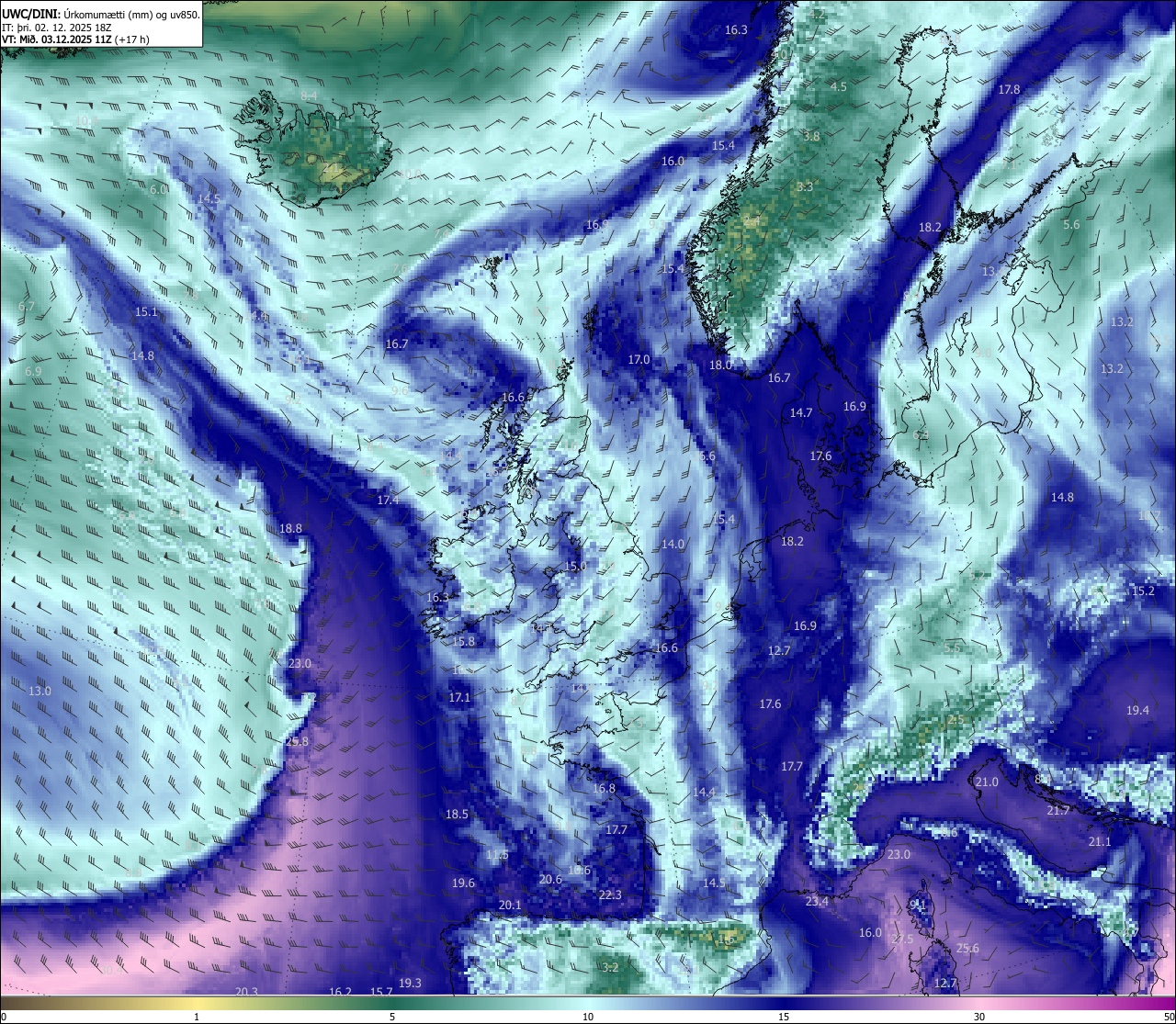Click the map value 3.3 over Norway
The image size is (1176, 1024).
[x=805, y=186]
